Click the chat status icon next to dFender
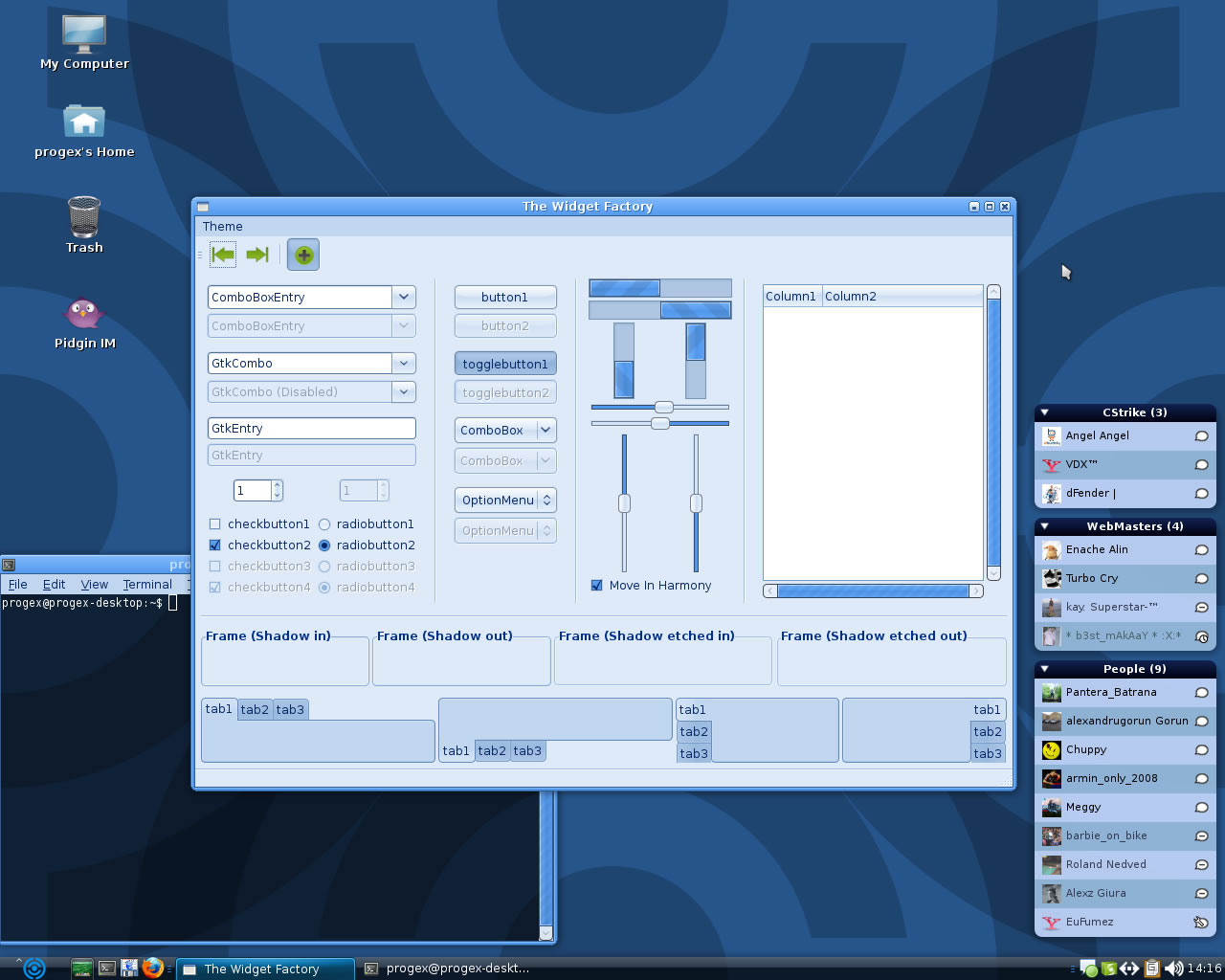This screenshot has width=1225, height=980. 1201,494
